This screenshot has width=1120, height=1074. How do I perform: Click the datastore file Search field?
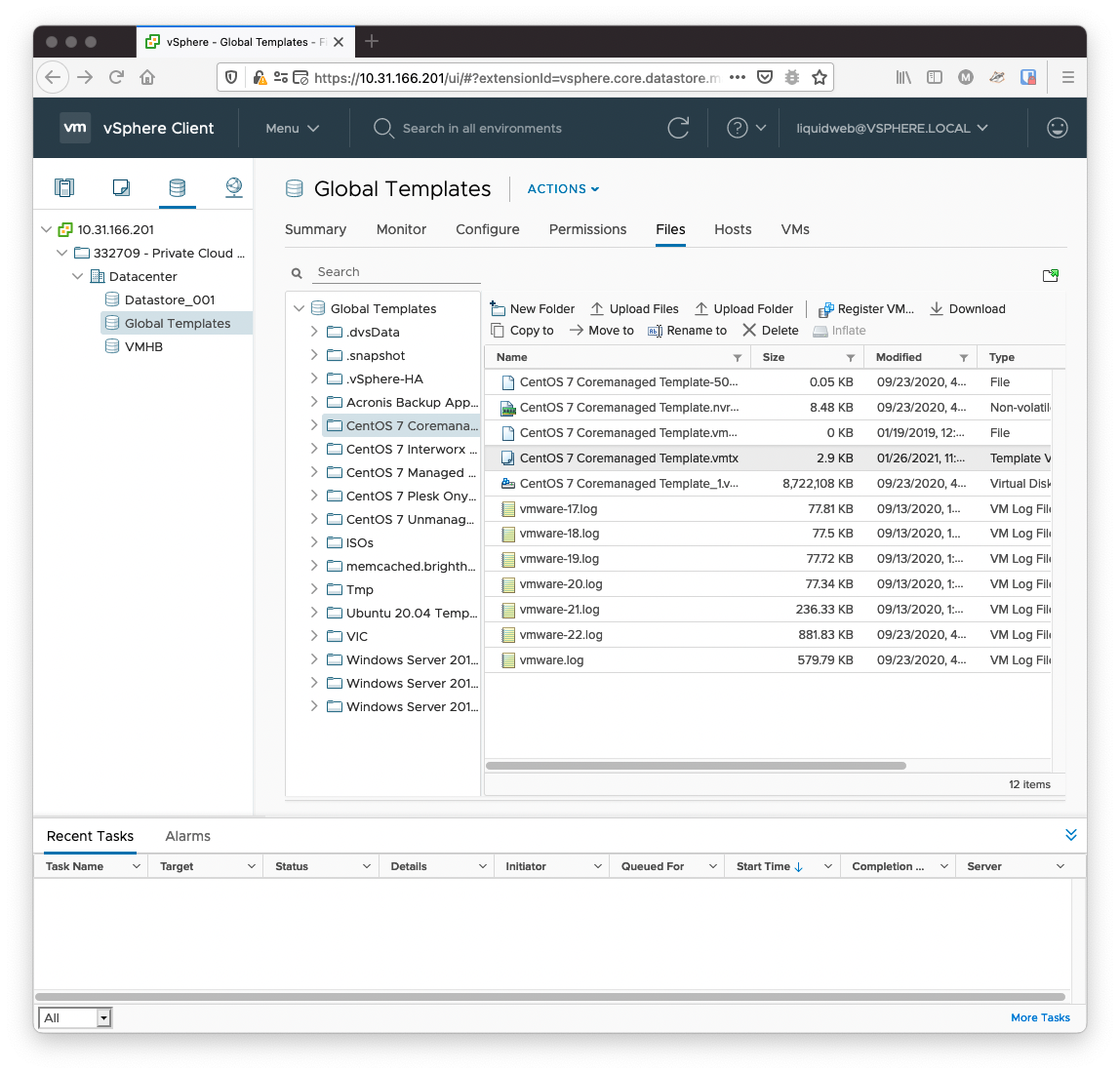tap(395, 272)
